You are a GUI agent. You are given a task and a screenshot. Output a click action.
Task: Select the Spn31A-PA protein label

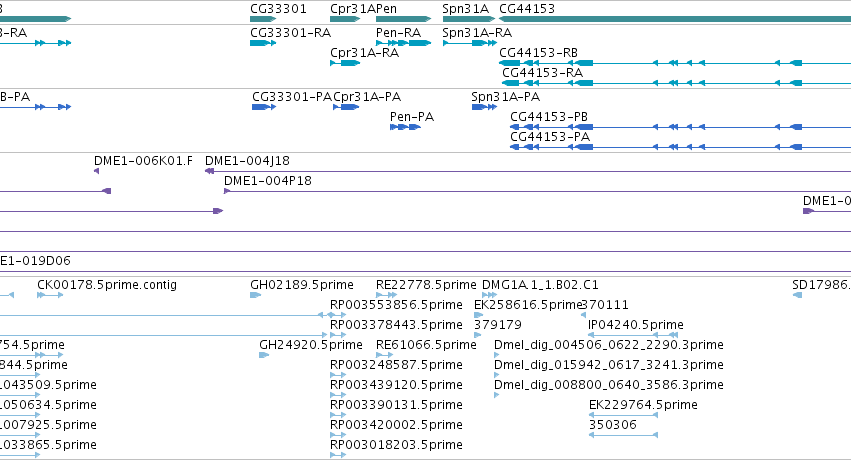506,97
